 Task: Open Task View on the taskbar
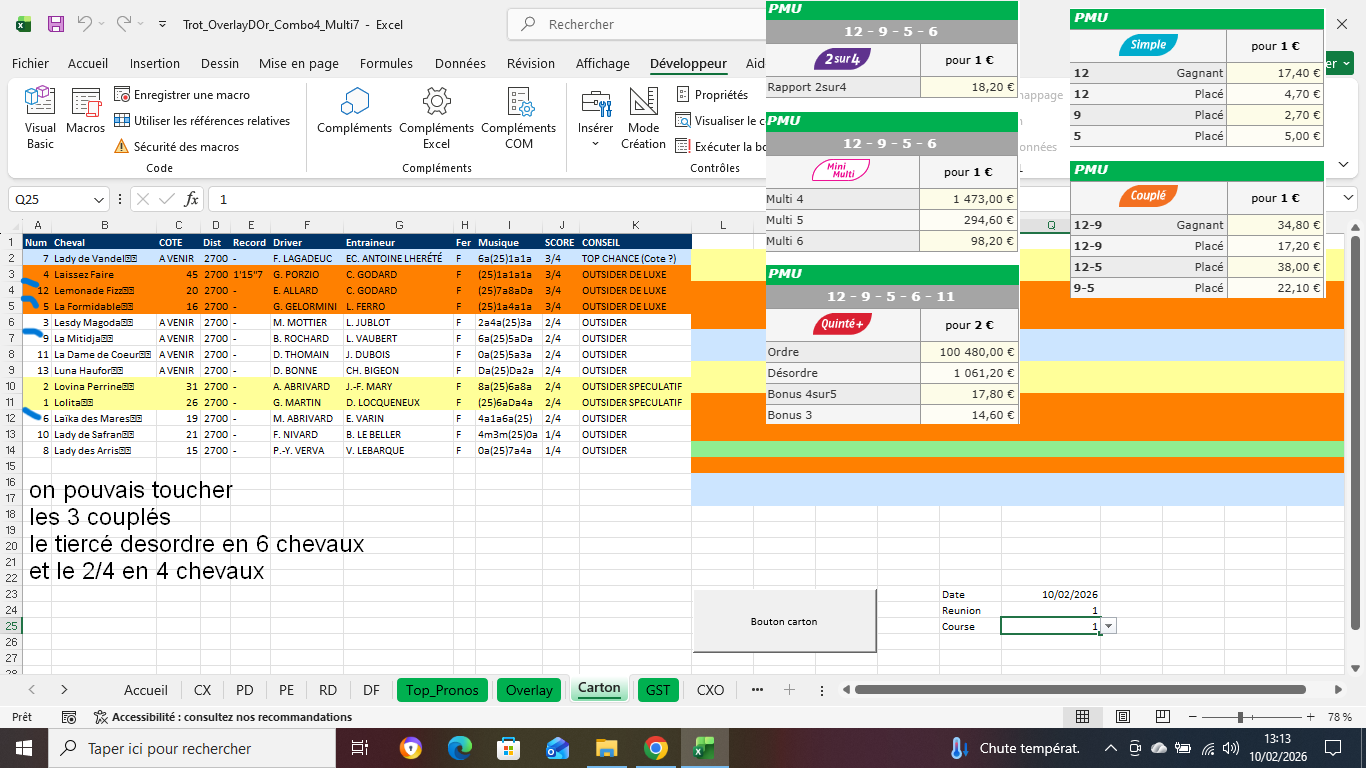tap(360, 748)
